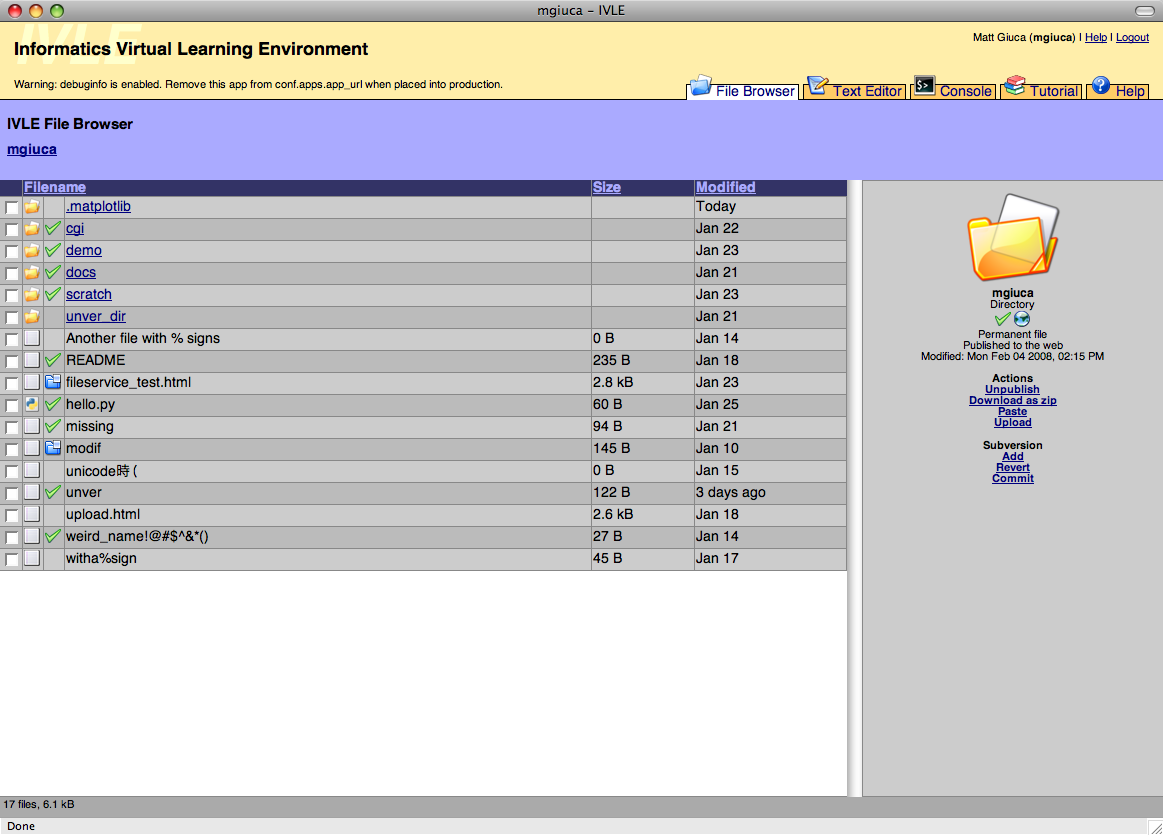Image resolution: width=1163 pixels, height=835 pixels.
Task: Click Subversion Add link
Action: pos(1012,457)
